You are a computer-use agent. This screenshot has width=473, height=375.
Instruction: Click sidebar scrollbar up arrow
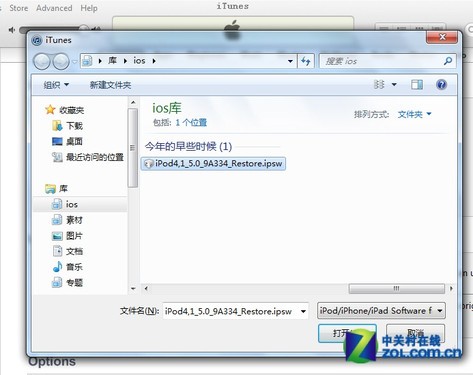pos(133,102)
